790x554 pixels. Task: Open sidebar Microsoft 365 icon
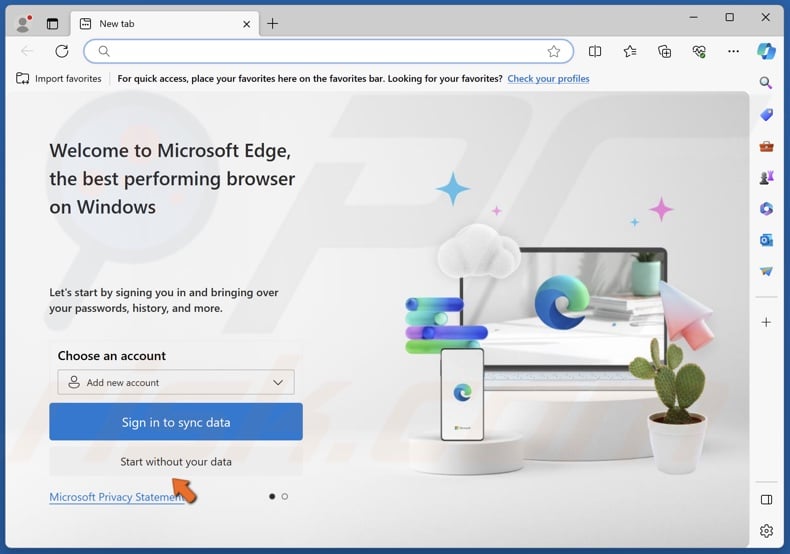[766, 209]
